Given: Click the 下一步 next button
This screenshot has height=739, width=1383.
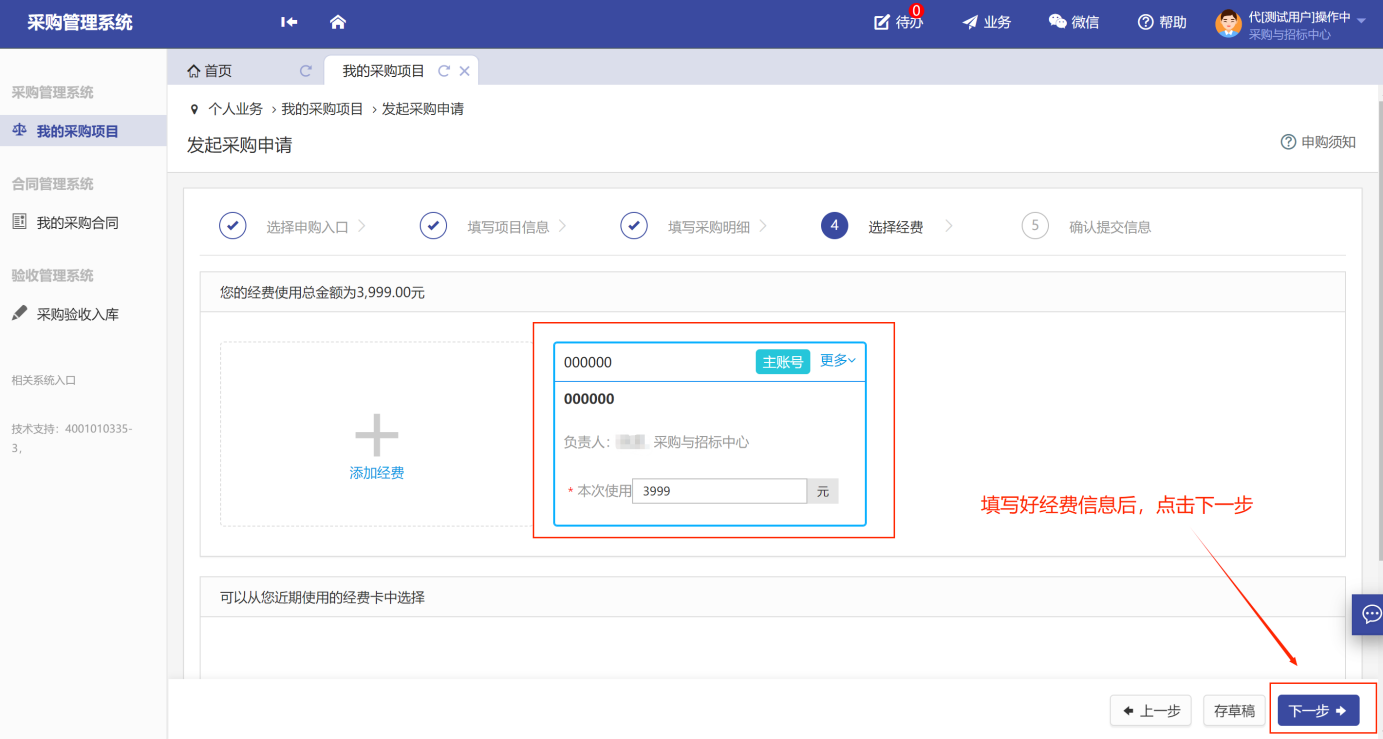Looking at the screenshot, I should [1318, 711].
